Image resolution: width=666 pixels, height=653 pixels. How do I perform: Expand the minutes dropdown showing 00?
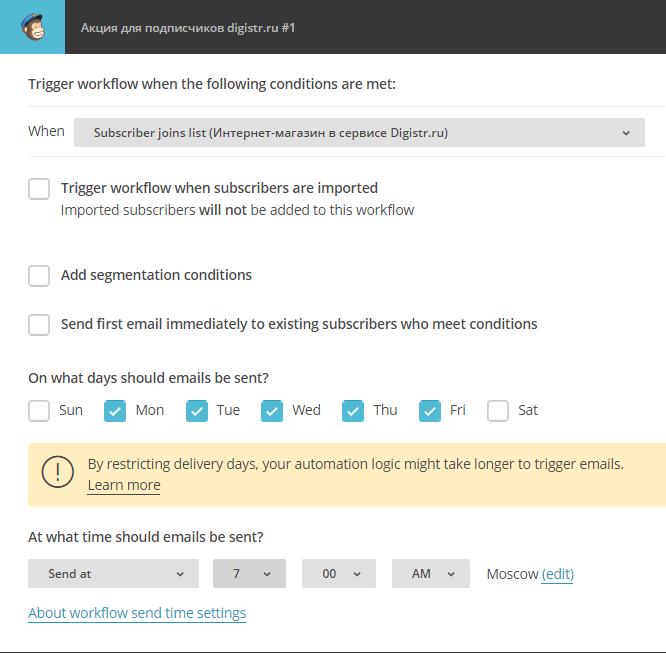coord(338,574)
